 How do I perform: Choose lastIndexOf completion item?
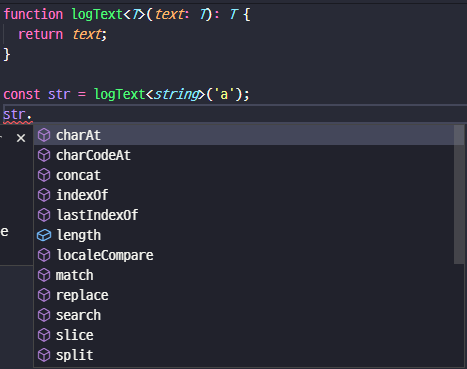(249, 215)
